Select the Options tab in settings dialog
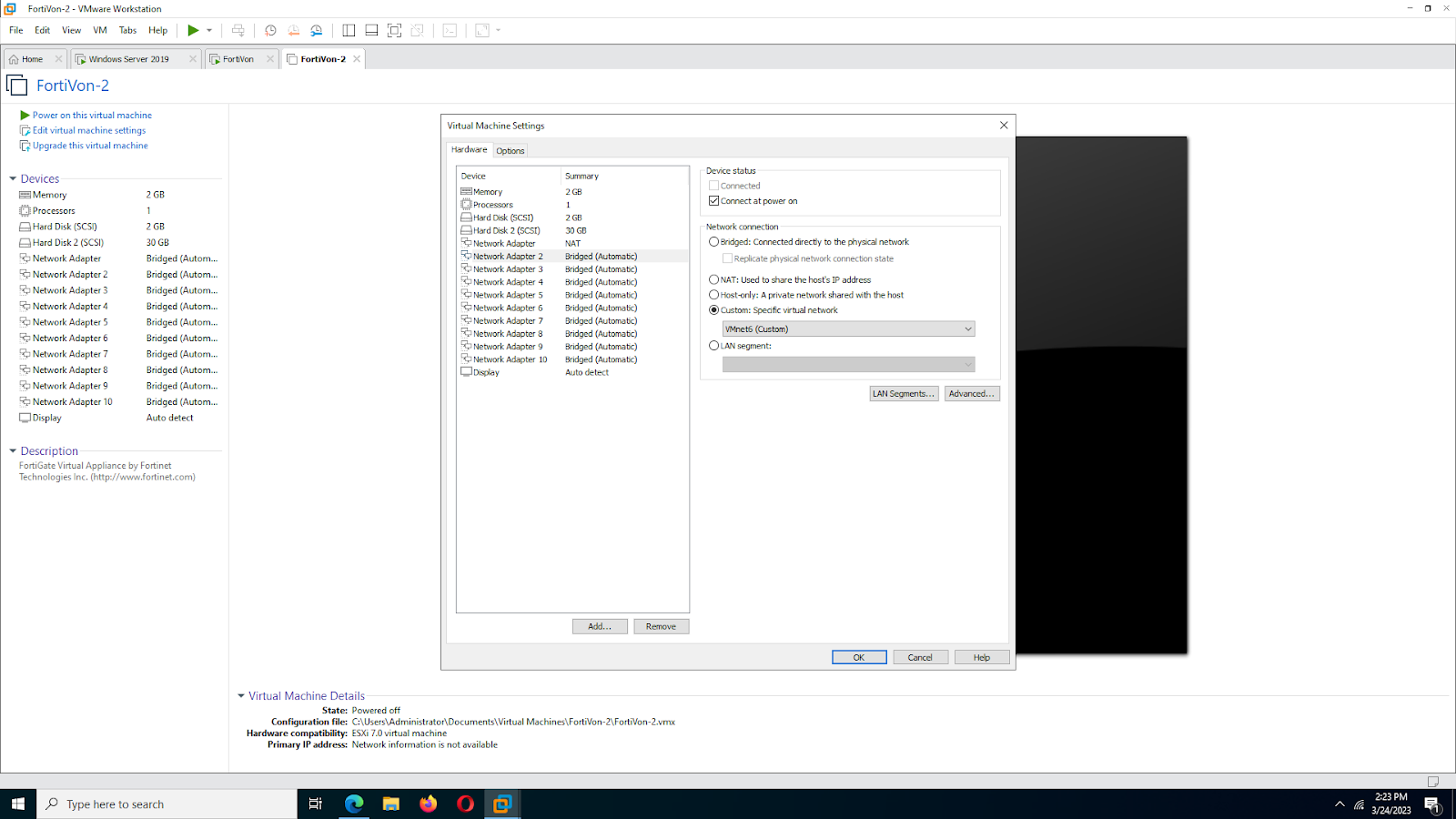Viewport: 1456px width, 819px height. [511, 151]
